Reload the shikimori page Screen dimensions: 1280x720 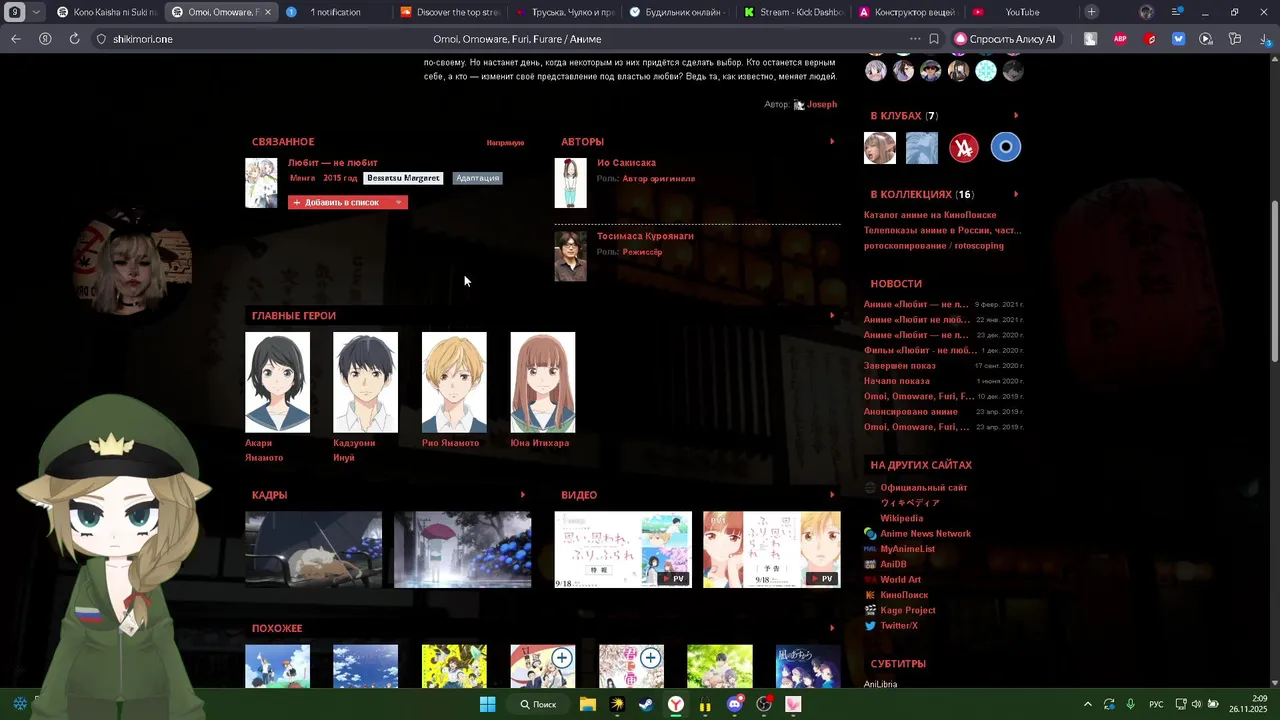click(x=74, y=39)
